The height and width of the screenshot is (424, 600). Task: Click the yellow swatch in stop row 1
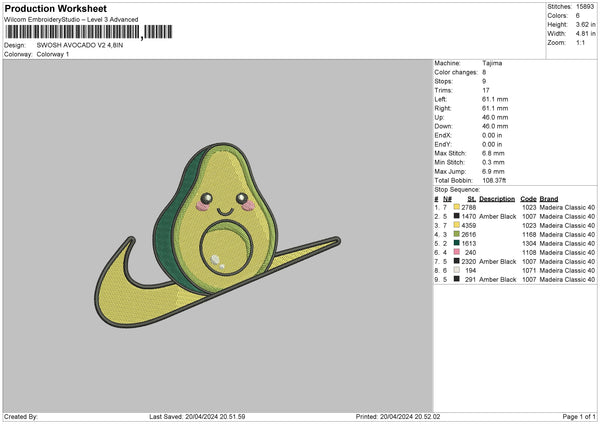click(x=456, y=207)
